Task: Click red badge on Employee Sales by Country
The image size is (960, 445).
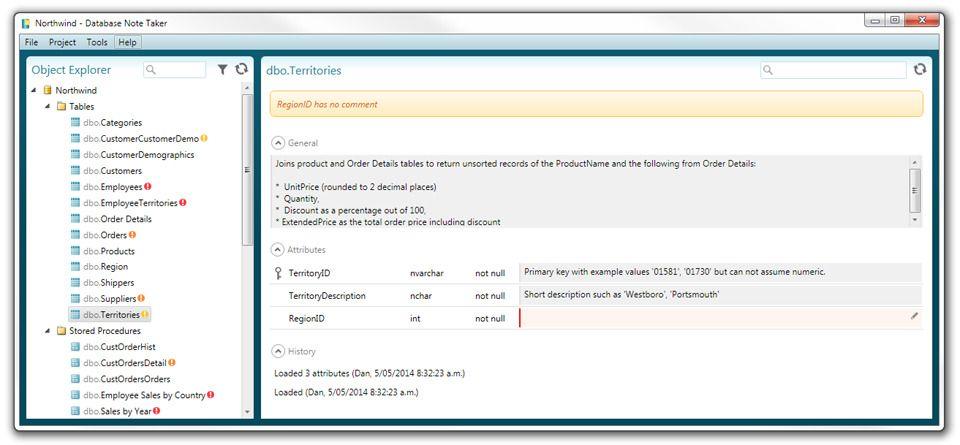Action: coord(211,395)
